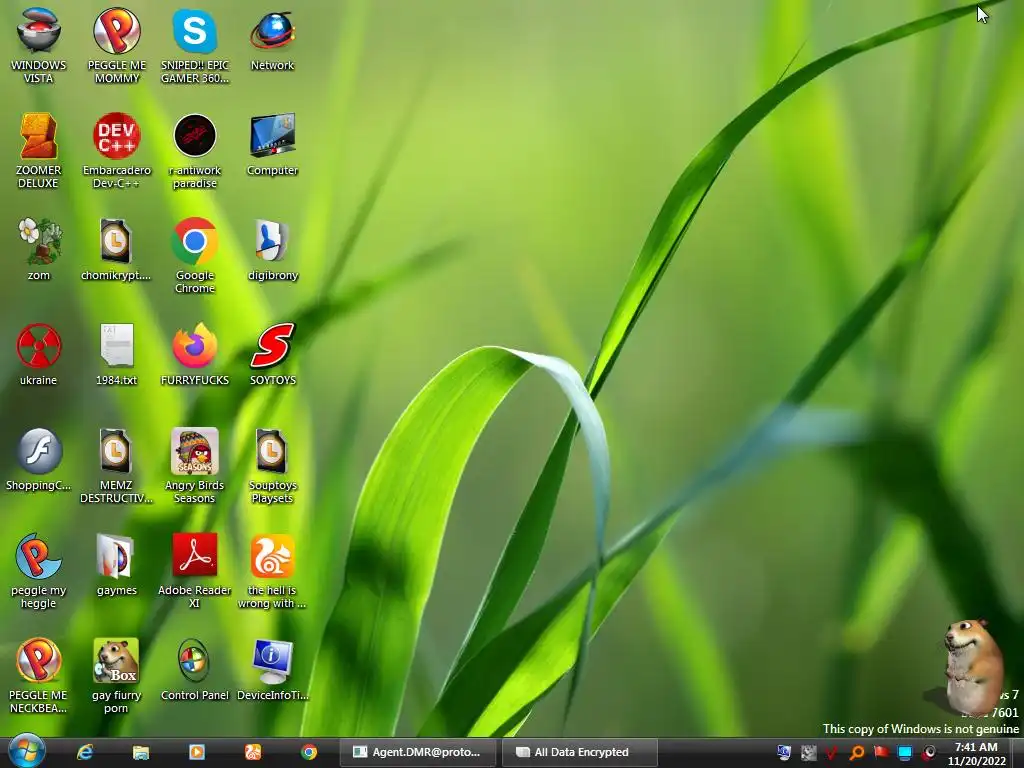
Task: Open the red flag Action Center tray icon
Action: (x=881, y=753)
